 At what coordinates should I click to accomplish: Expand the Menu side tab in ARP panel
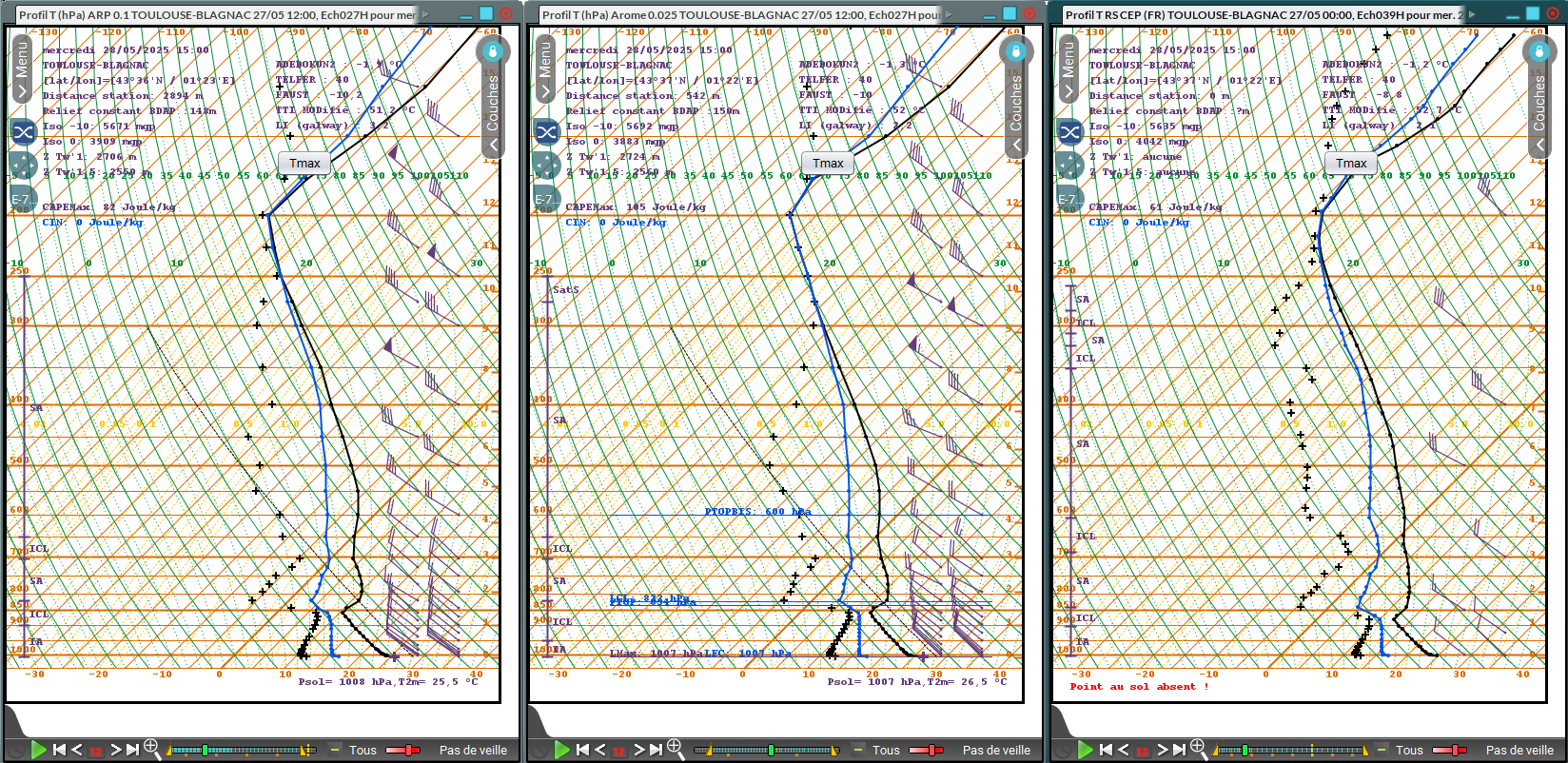pyautogui.click(x=22, y=68)
